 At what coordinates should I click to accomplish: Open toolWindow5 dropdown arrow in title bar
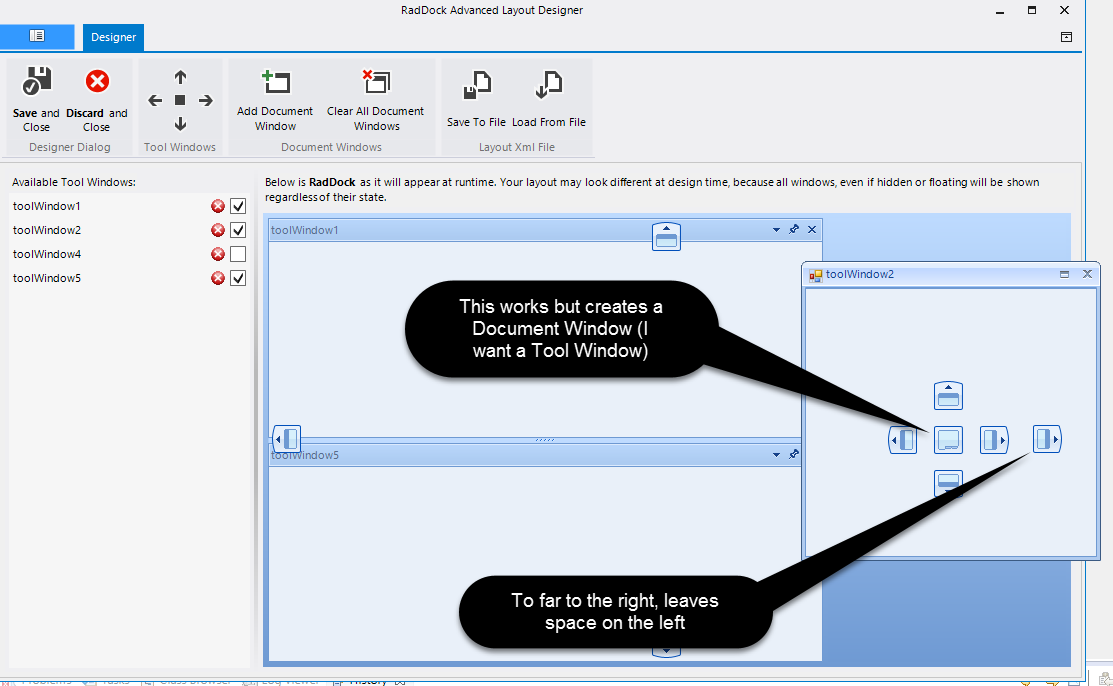[776, 455]
